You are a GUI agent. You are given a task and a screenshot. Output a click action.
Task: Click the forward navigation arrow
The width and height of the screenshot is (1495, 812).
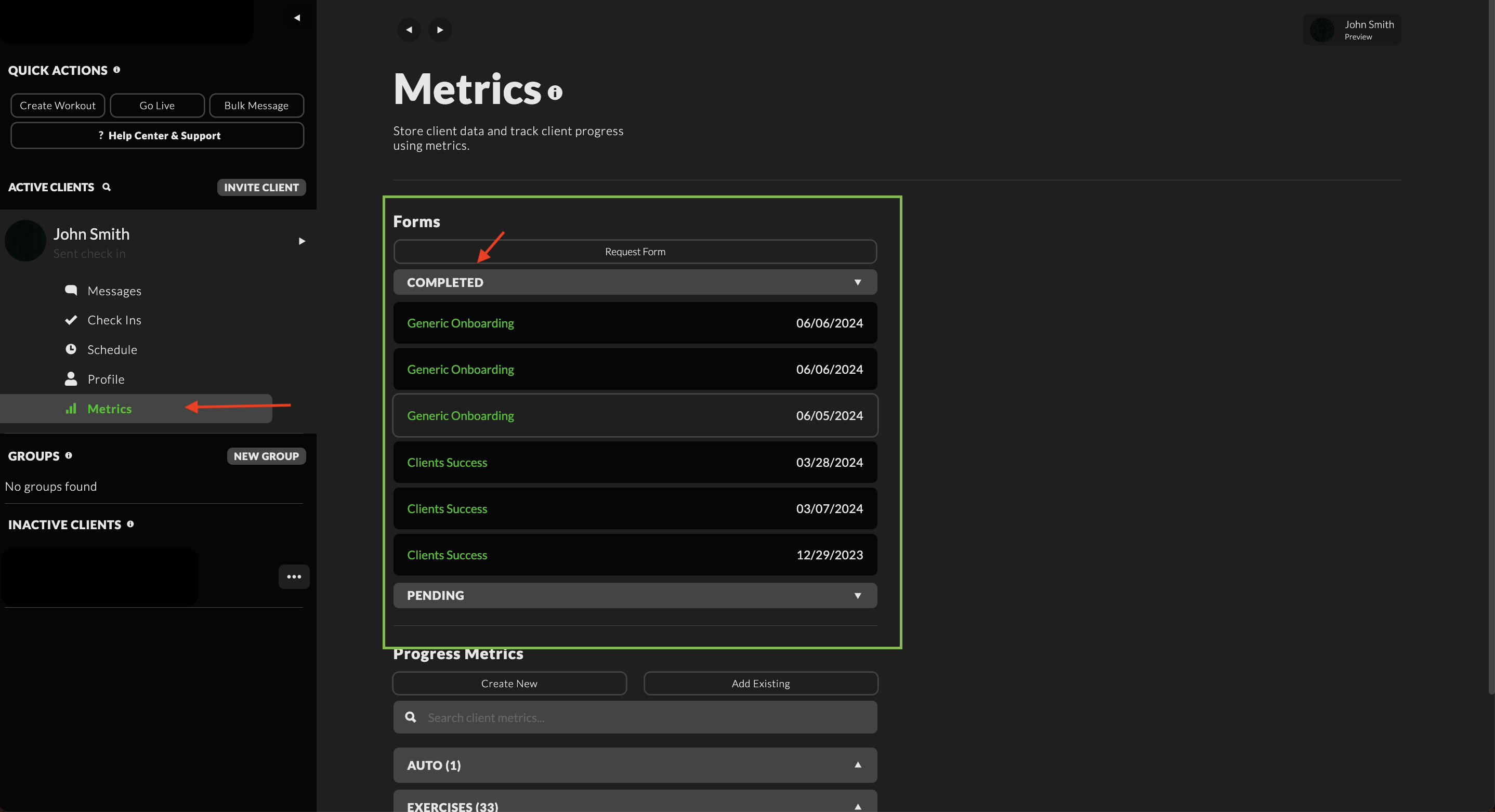(440, 30)
